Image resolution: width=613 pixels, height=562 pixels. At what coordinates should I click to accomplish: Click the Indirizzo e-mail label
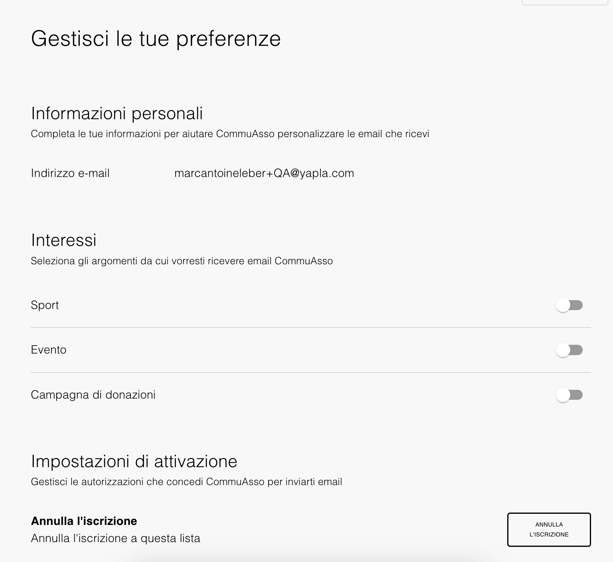[x=70, y=173]
